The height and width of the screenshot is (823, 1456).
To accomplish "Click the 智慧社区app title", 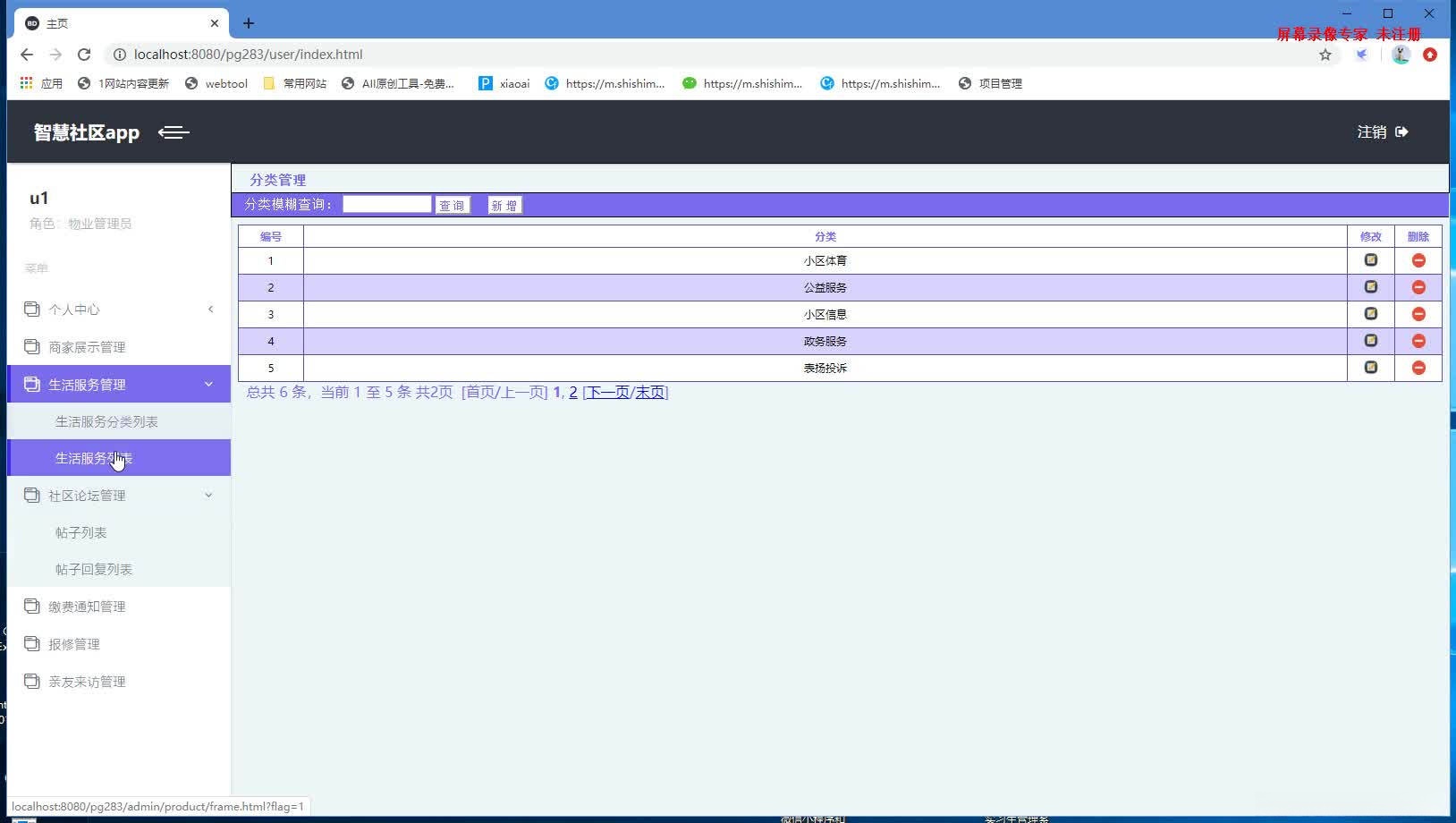I will pyautogui.click(x=87, y=132).
